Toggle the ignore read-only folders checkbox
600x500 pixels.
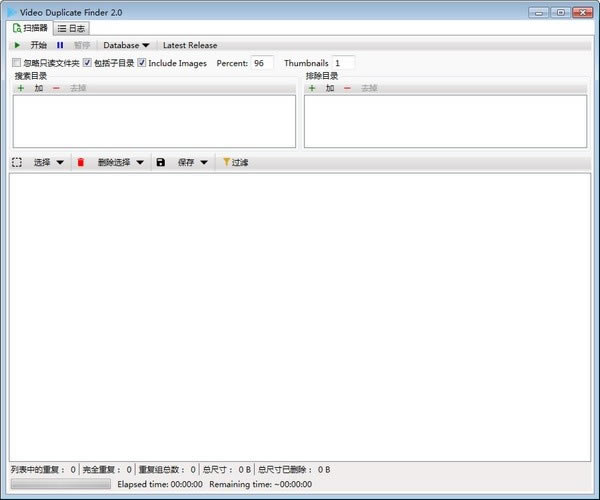pyautogui.click(x=16, y=62)
